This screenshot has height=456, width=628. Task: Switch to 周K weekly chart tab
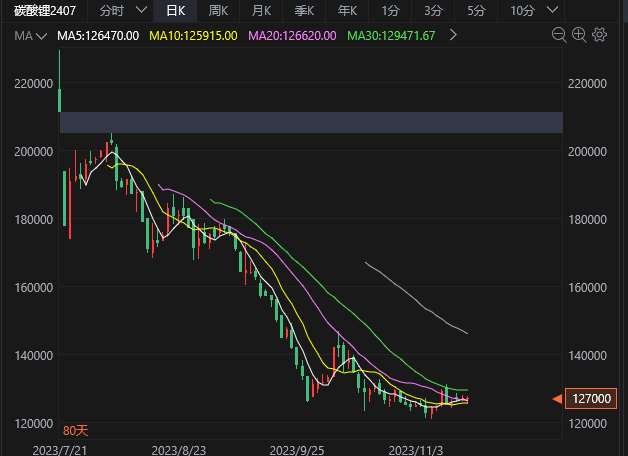[x=218, y=10]
